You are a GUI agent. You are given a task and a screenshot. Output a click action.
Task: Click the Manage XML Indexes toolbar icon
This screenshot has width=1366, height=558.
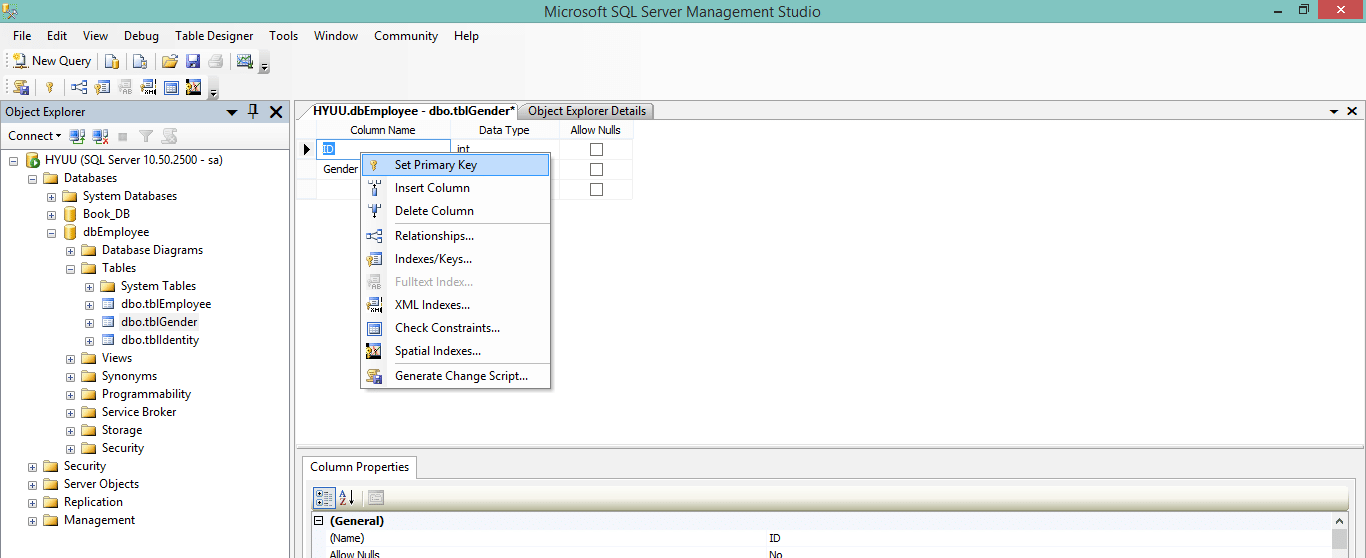148,87
